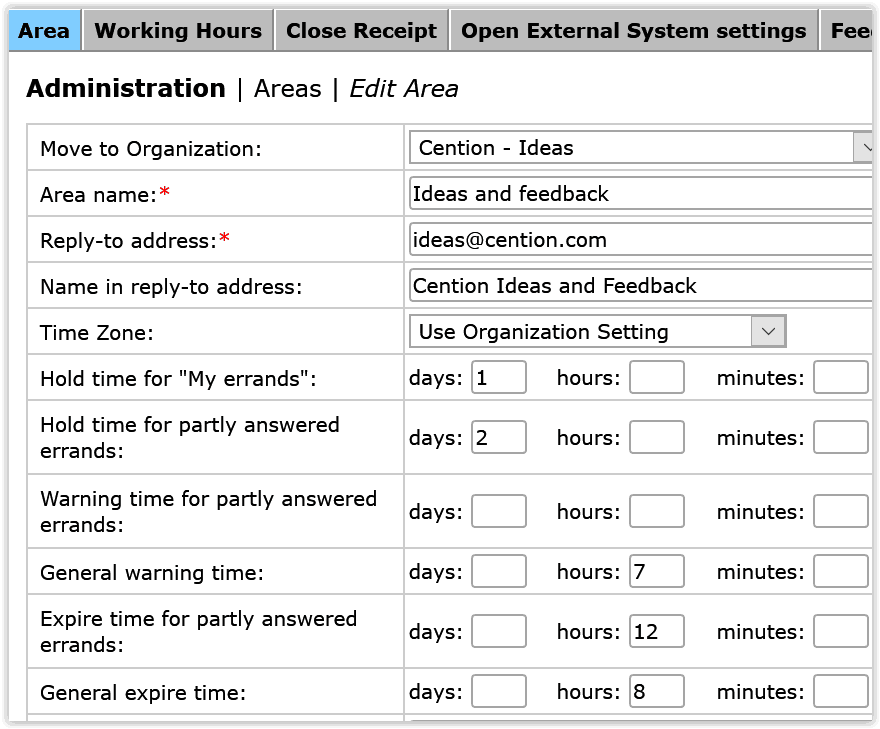Select days field for partly answered hold time
Viewport: 880px width, 729px height.
click(498, 438)
